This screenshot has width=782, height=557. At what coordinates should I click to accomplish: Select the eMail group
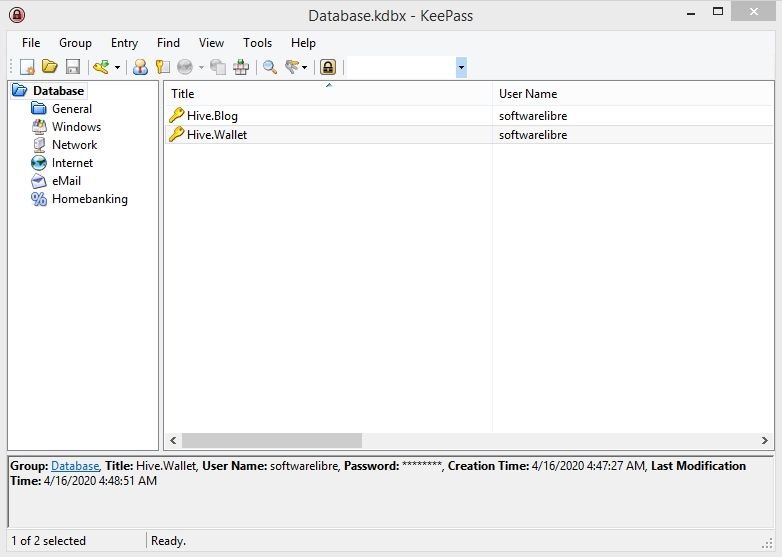coord(66,181)
